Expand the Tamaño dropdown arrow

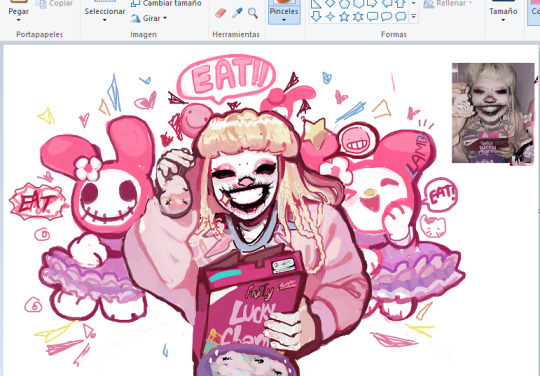(503, 20)
